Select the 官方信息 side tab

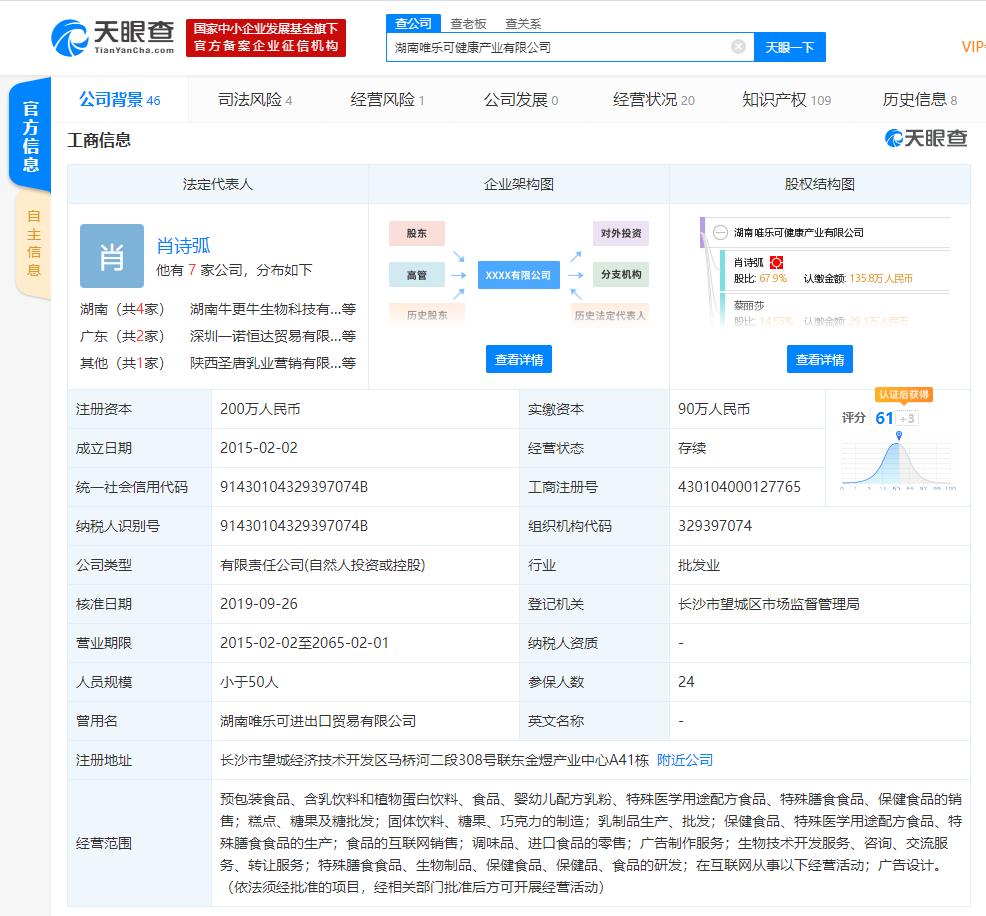[30, 135]
